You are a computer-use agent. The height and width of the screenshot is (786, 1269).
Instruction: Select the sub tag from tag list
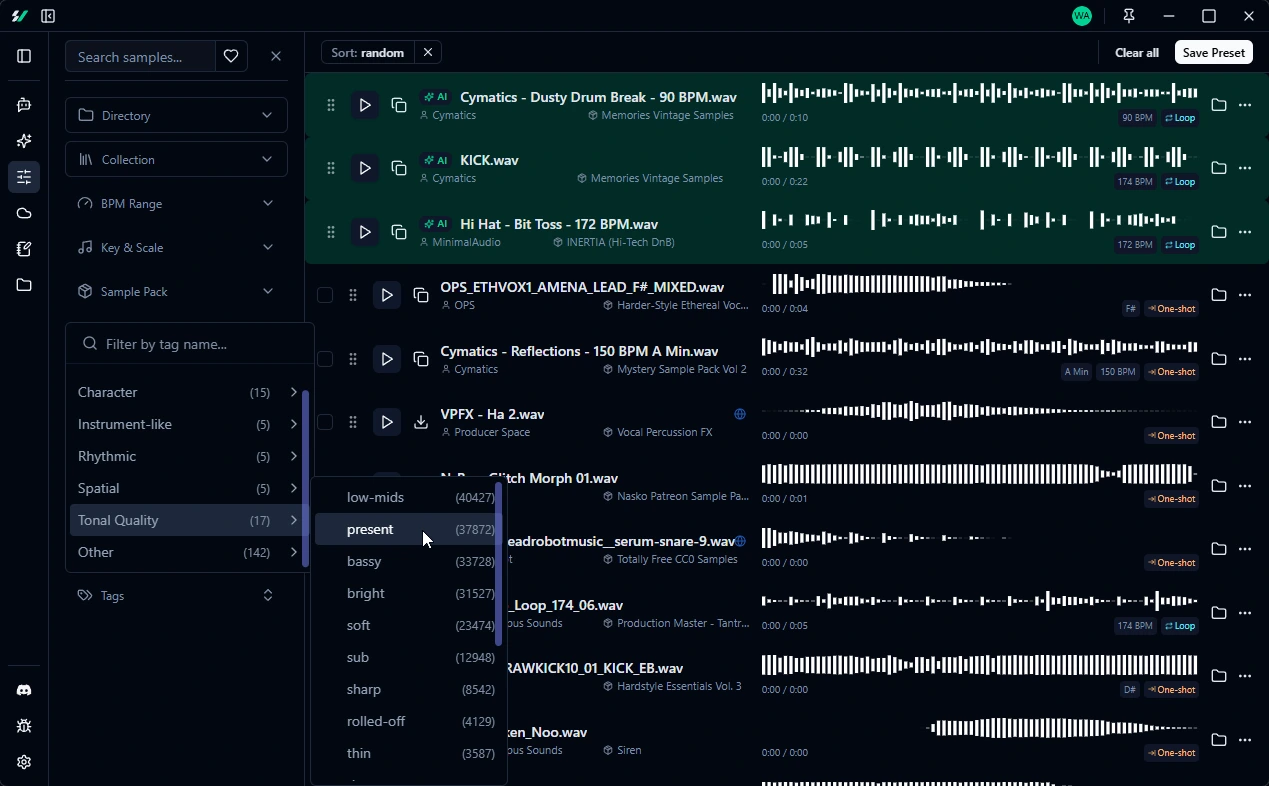(x=357, y=657)
